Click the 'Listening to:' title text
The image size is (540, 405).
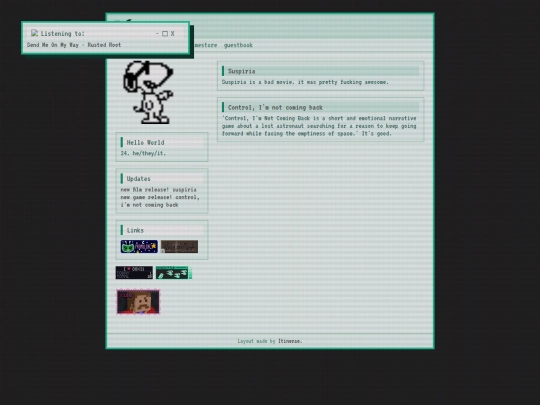[x=63, y=33]
